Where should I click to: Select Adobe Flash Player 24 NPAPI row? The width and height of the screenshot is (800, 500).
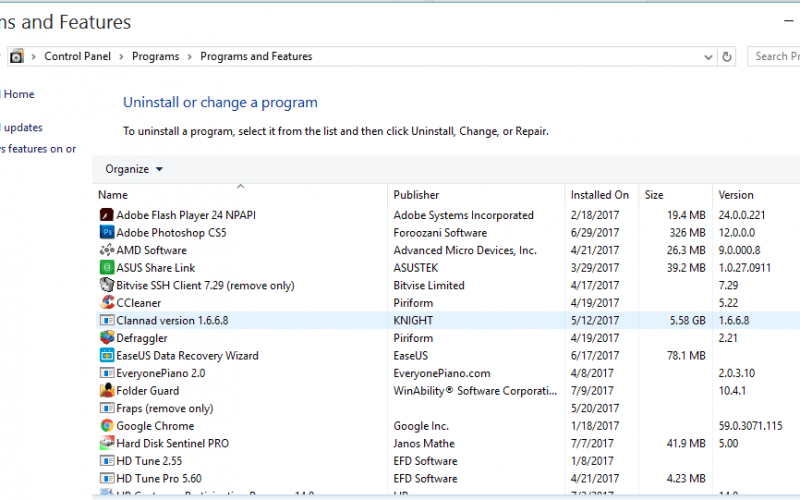pos(448,215)
